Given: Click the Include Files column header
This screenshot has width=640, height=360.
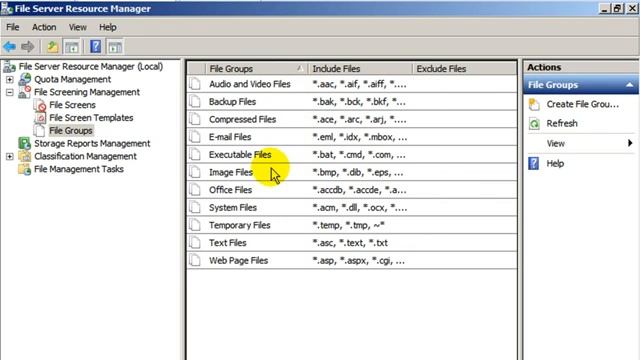Looking at the screenshot, I should coord(360,69).
